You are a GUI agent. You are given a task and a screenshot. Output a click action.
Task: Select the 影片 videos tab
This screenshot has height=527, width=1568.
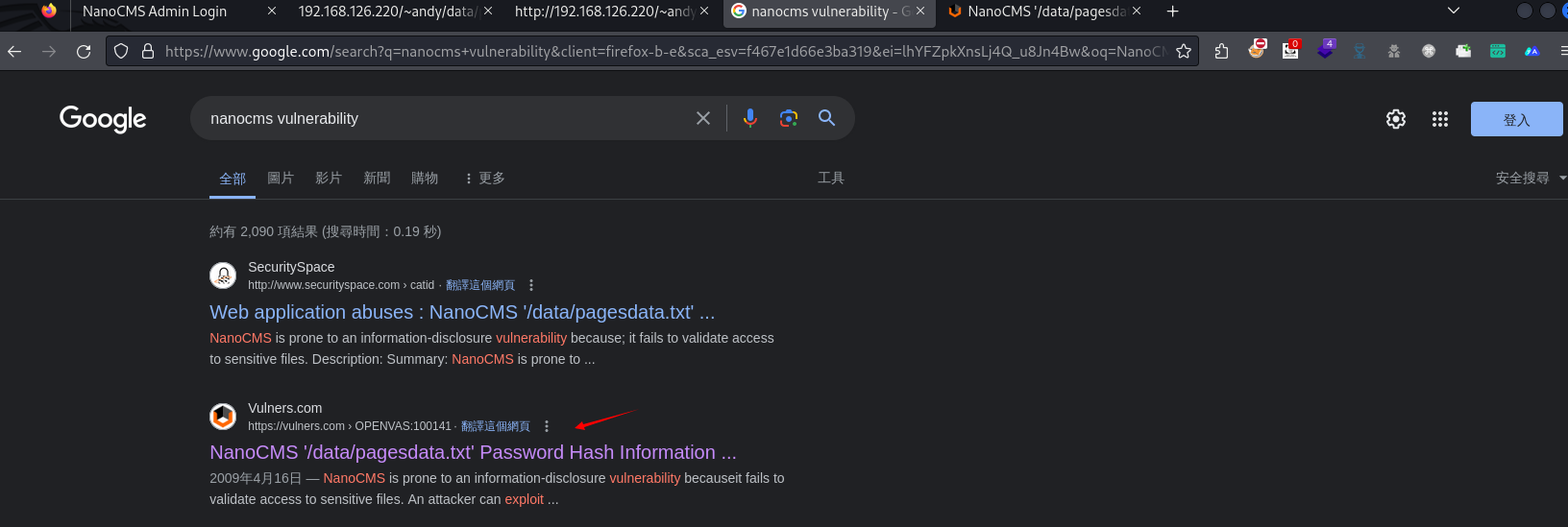pos(329,179)
